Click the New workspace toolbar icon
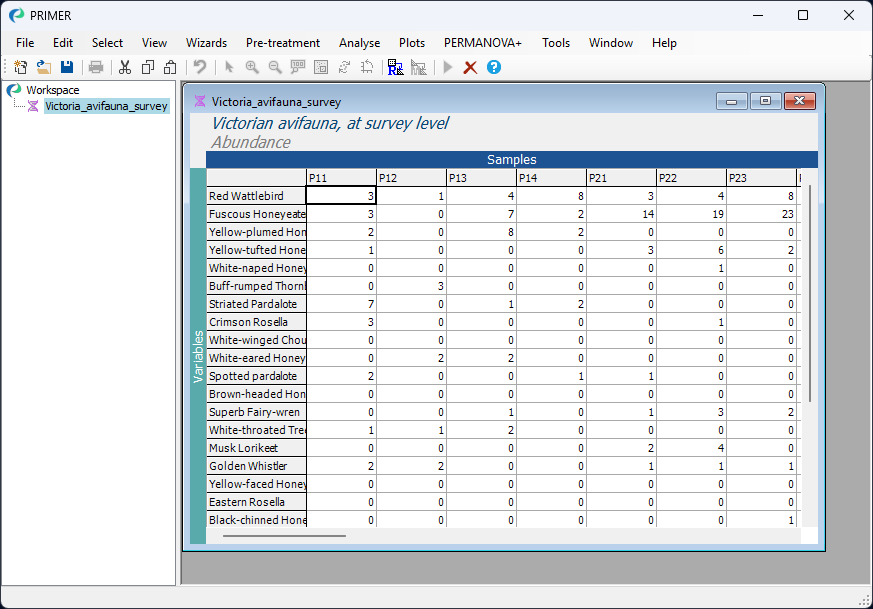This screenshot has width=873, height=609. point(20,67)
